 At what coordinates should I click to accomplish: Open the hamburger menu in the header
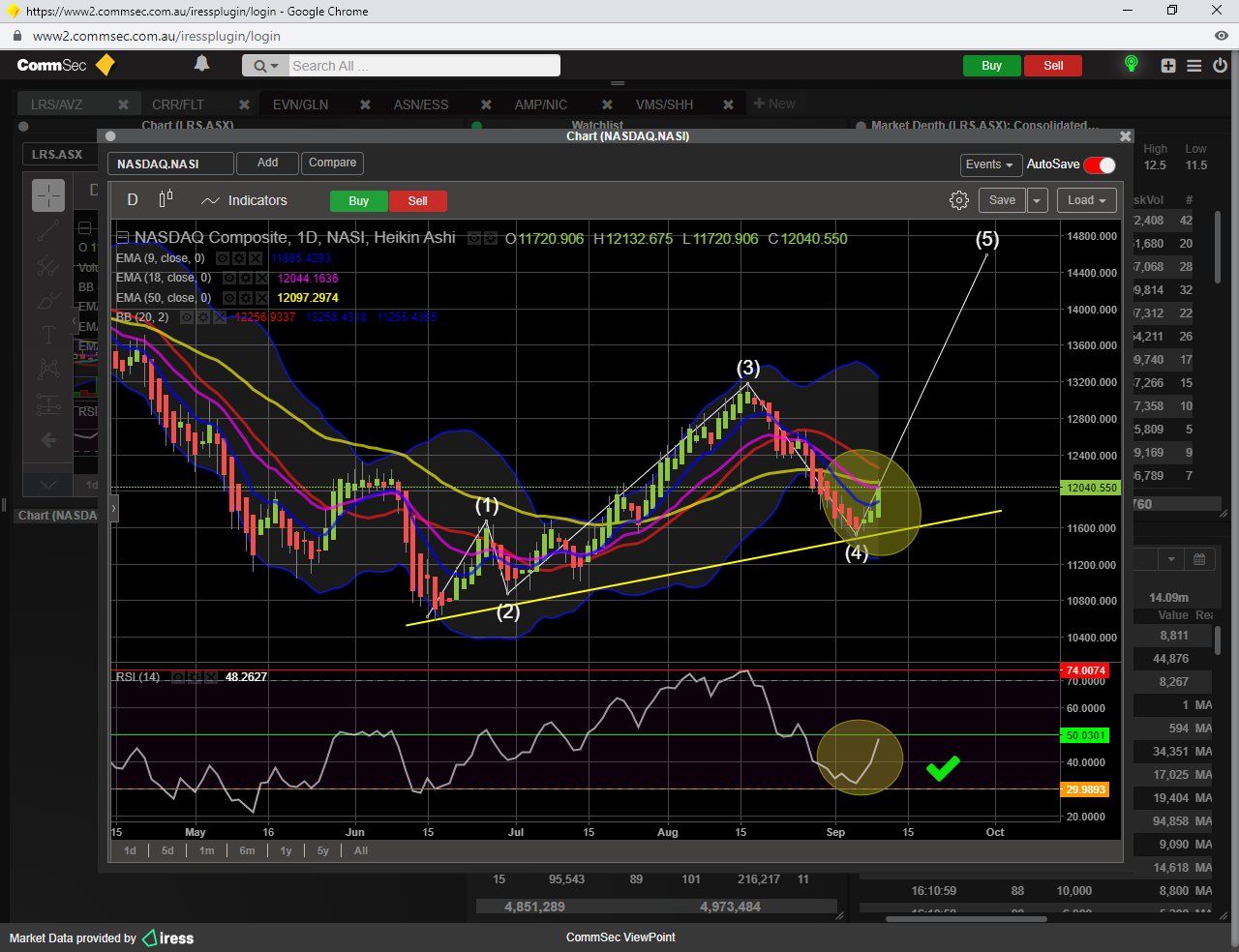pos(1194,66)
